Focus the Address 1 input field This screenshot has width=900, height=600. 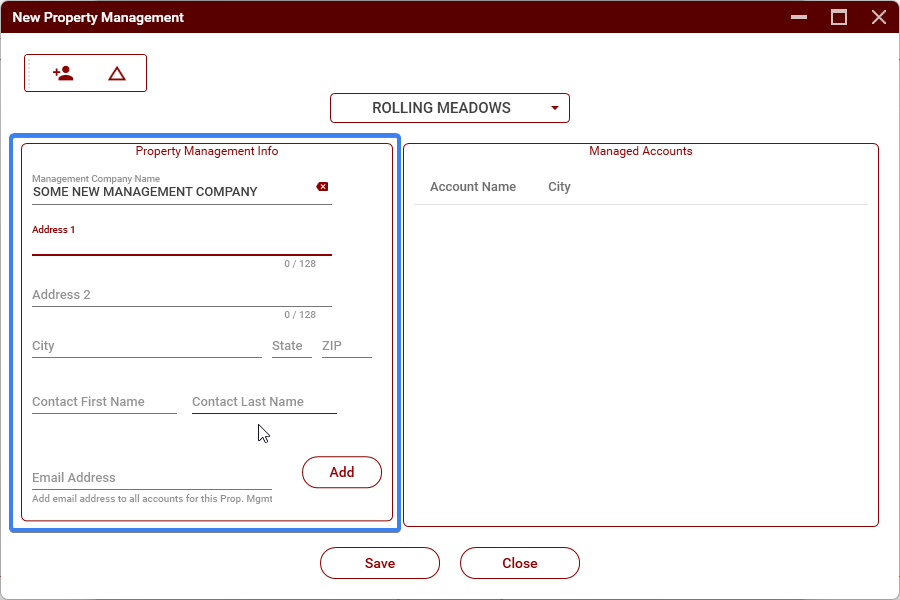tap(181, 244)
